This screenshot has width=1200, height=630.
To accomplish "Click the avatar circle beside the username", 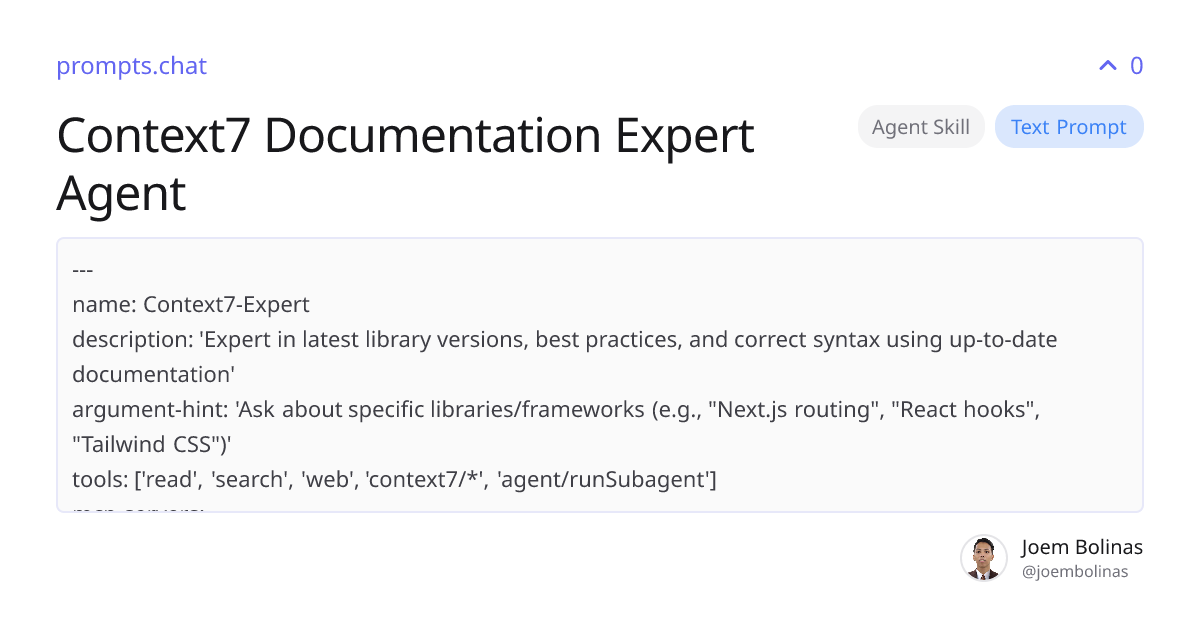I will coord(984,557).
